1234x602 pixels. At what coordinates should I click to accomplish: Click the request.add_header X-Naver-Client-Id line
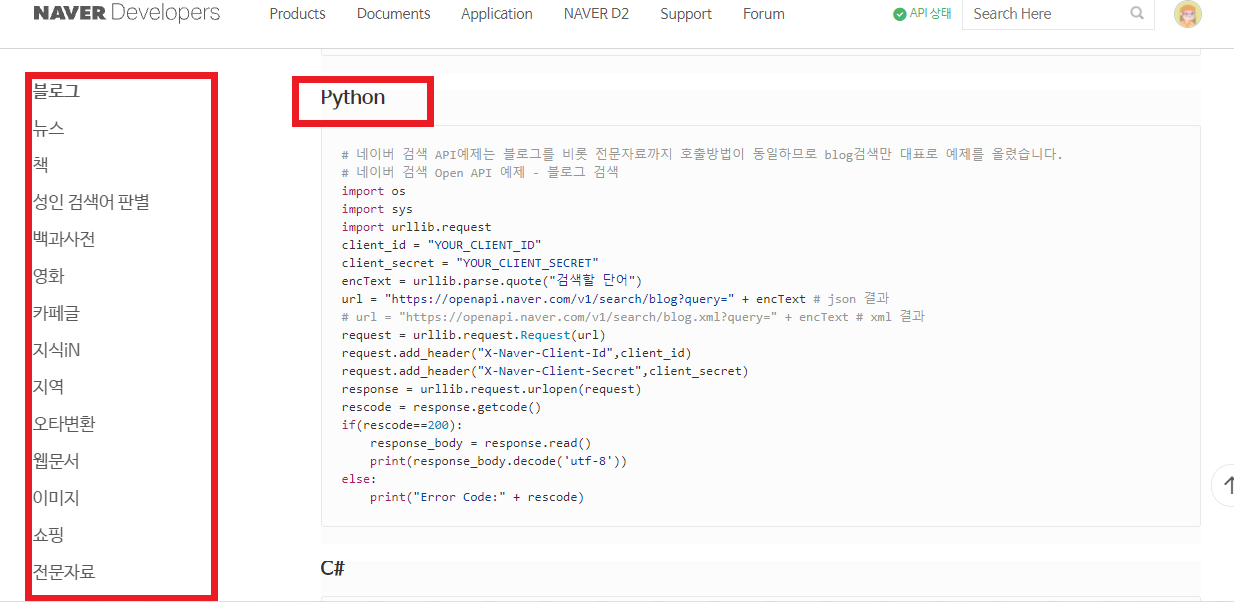[516, 353]
